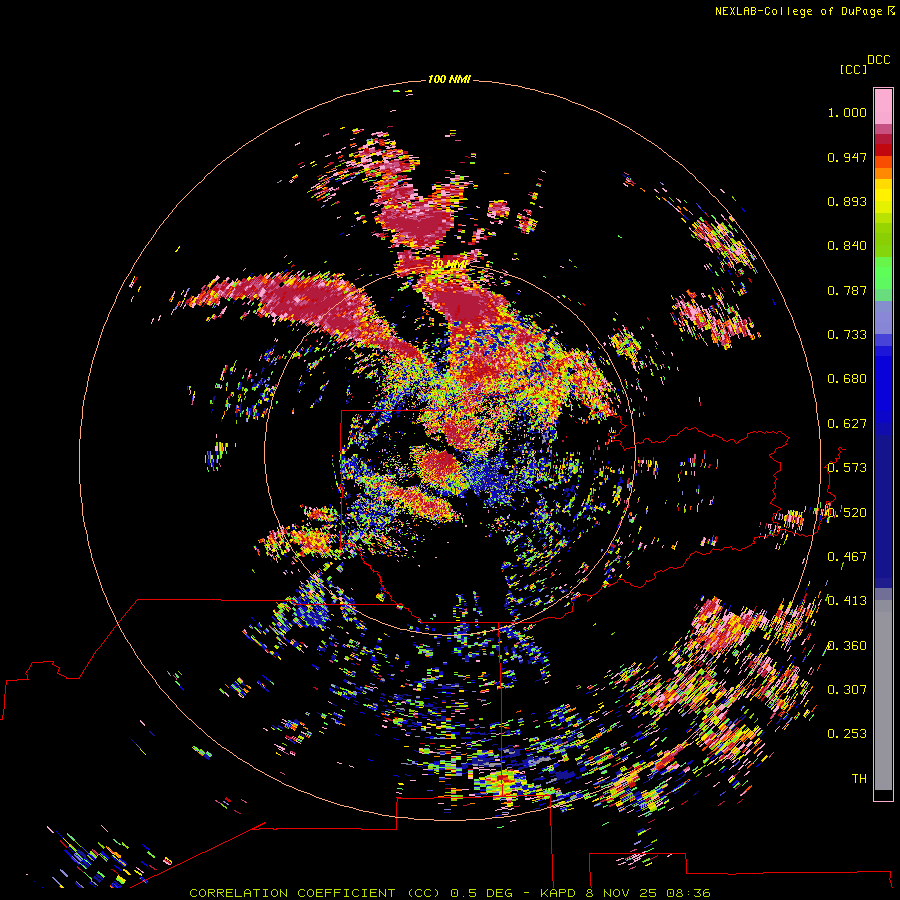900x900 pixels.
Task: Pick the light pink top color bar segment
Action: 883,106
